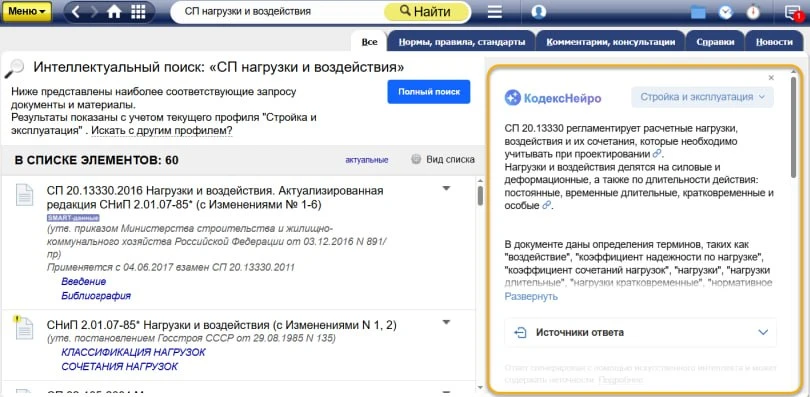Click Развернуть to expand the answer
The height and width of the screenshot is (397, 810).
tap(531, 296)
